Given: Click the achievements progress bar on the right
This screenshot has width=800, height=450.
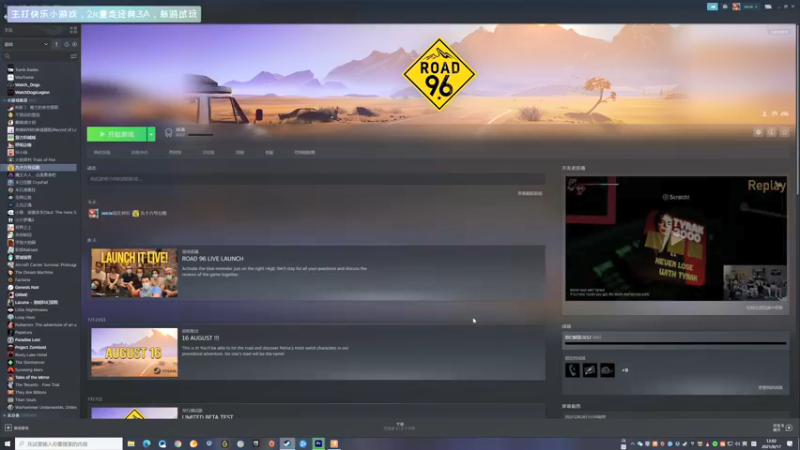Looking at the screenshot, I should pyautogui.click(x=676, y=343).
